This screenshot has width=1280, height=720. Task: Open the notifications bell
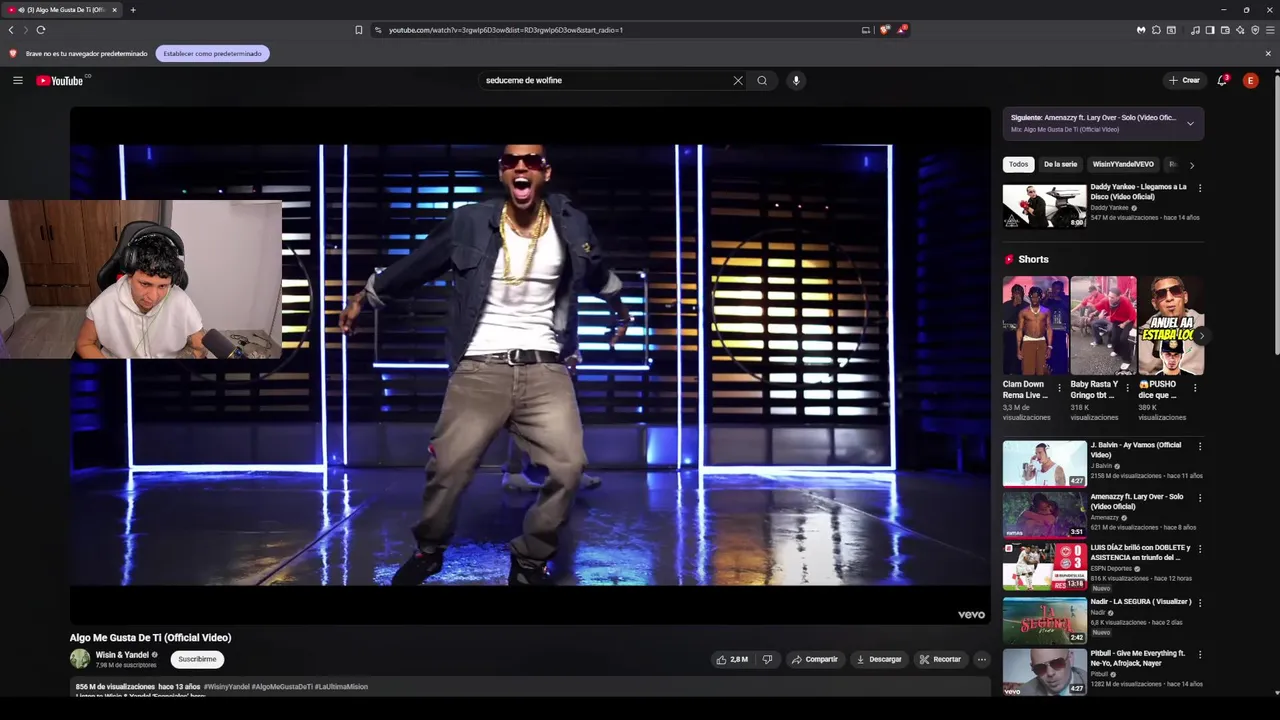(1222, 80)
